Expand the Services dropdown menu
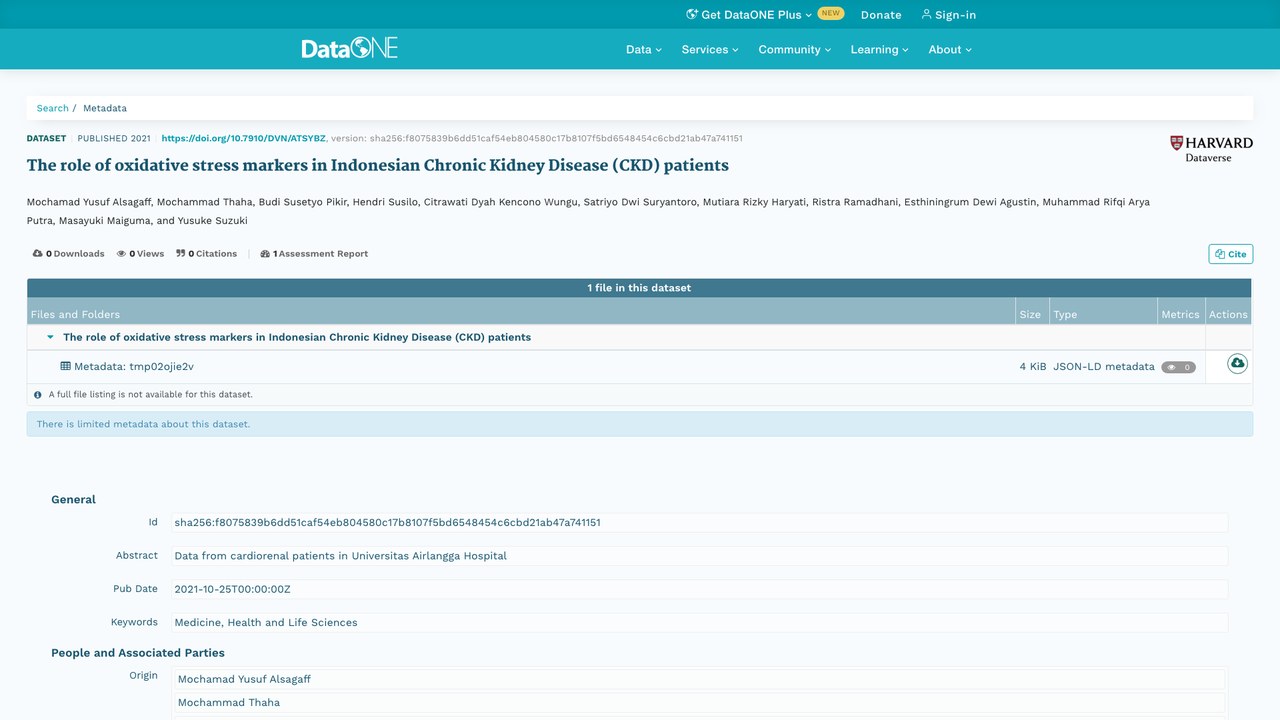This screenshot has height=720, width=1280. coord(710,49)
